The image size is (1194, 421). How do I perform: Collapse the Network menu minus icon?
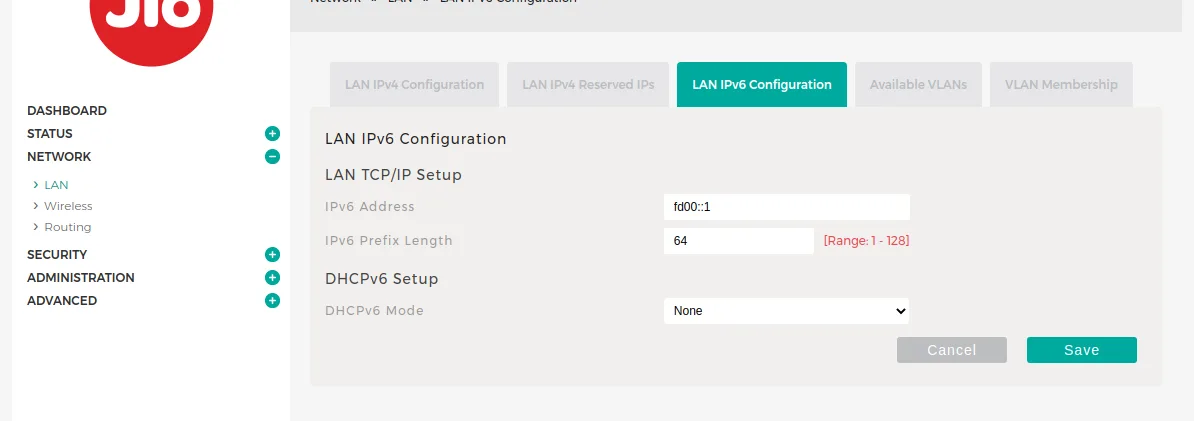272,156
